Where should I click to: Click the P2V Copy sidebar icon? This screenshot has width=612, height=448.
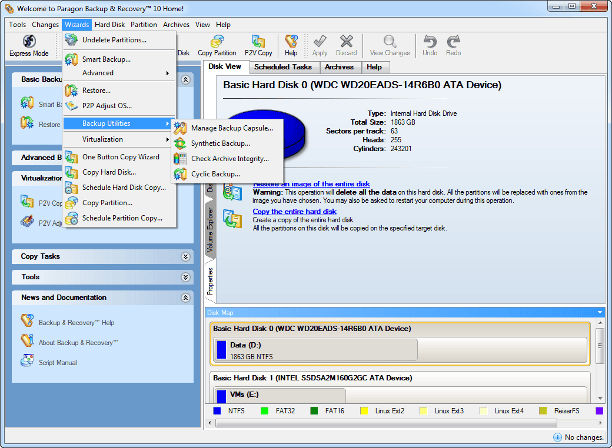pyautogui.click(x=27, y=202)
